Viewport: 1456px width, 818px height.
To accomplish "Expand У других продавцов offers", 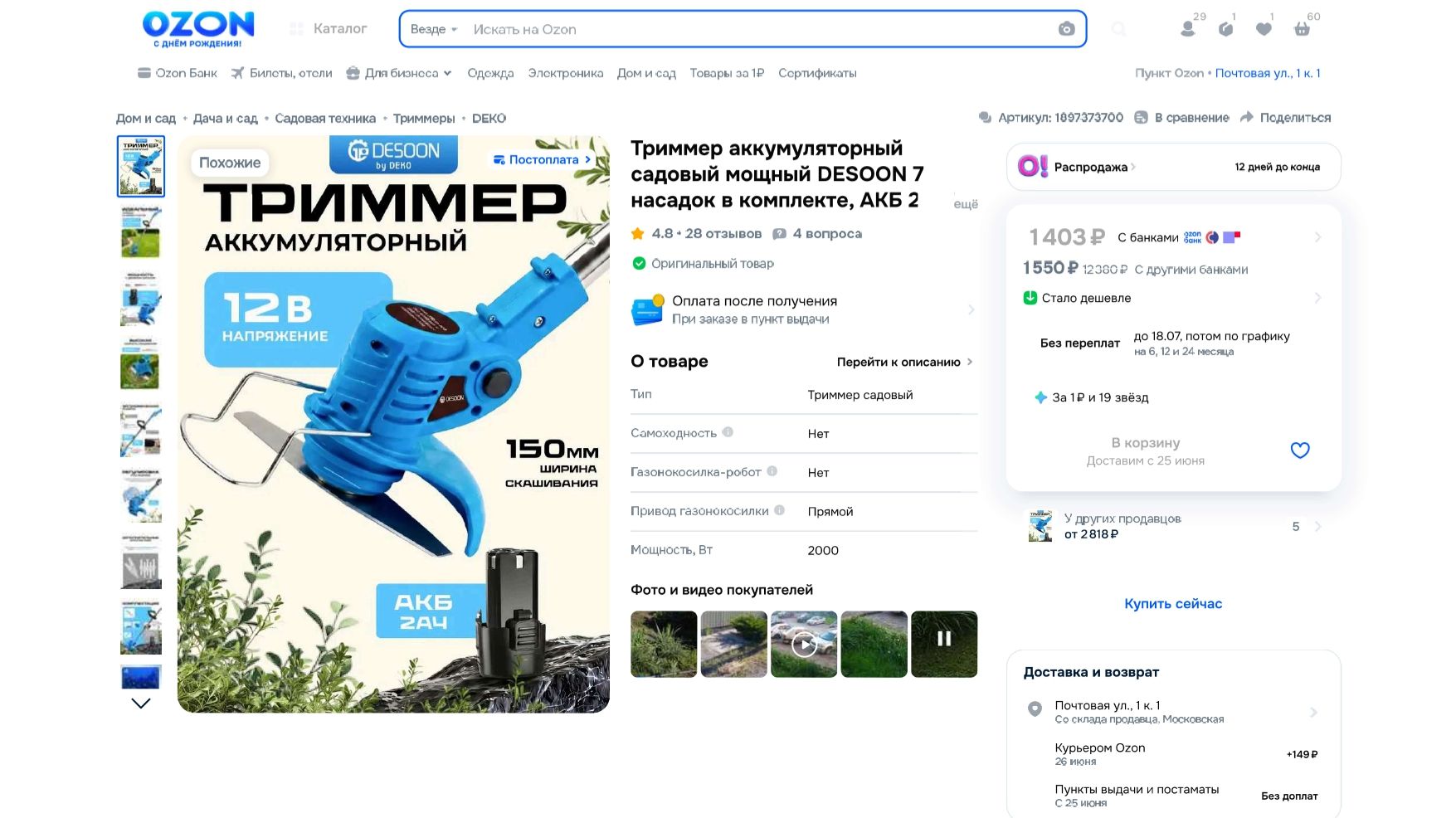I will 1173,527.
